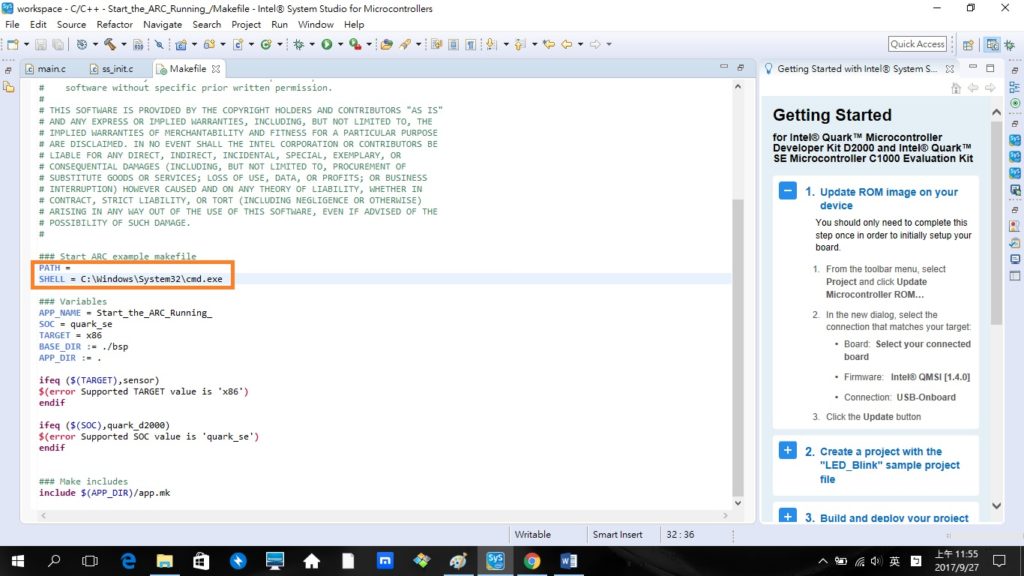
Task: Click the Build configuration gear icon
Action: point(82,44)
